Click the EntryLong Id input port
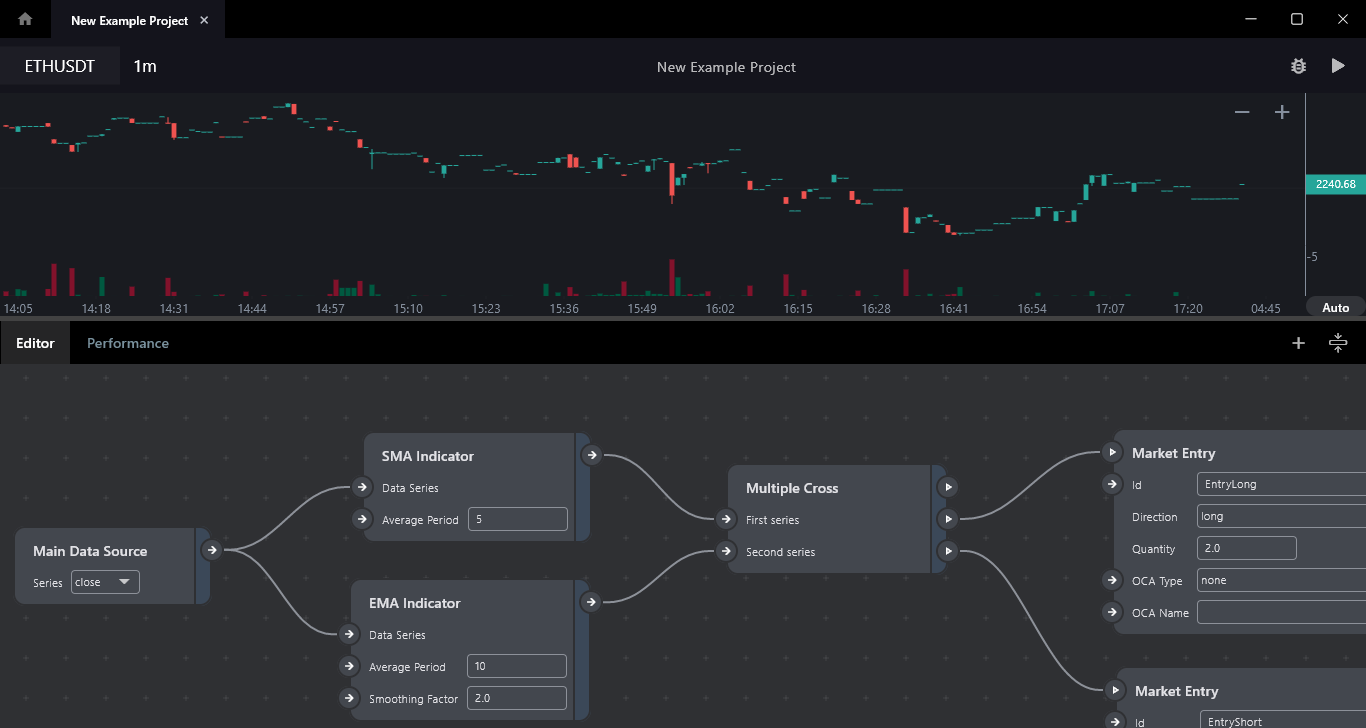 coord(1112,484)
